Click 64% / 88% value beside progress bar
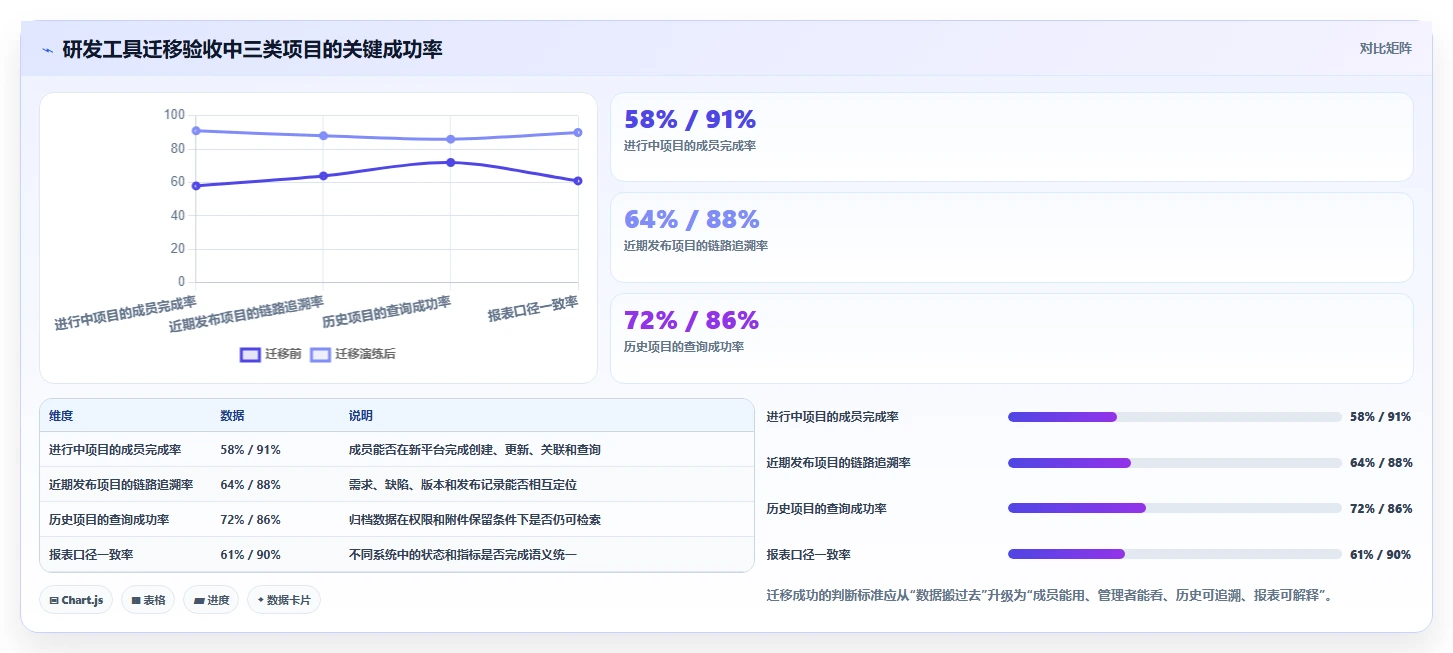Viewport: 1453px width, 653px height. [x=1380, y=463]
